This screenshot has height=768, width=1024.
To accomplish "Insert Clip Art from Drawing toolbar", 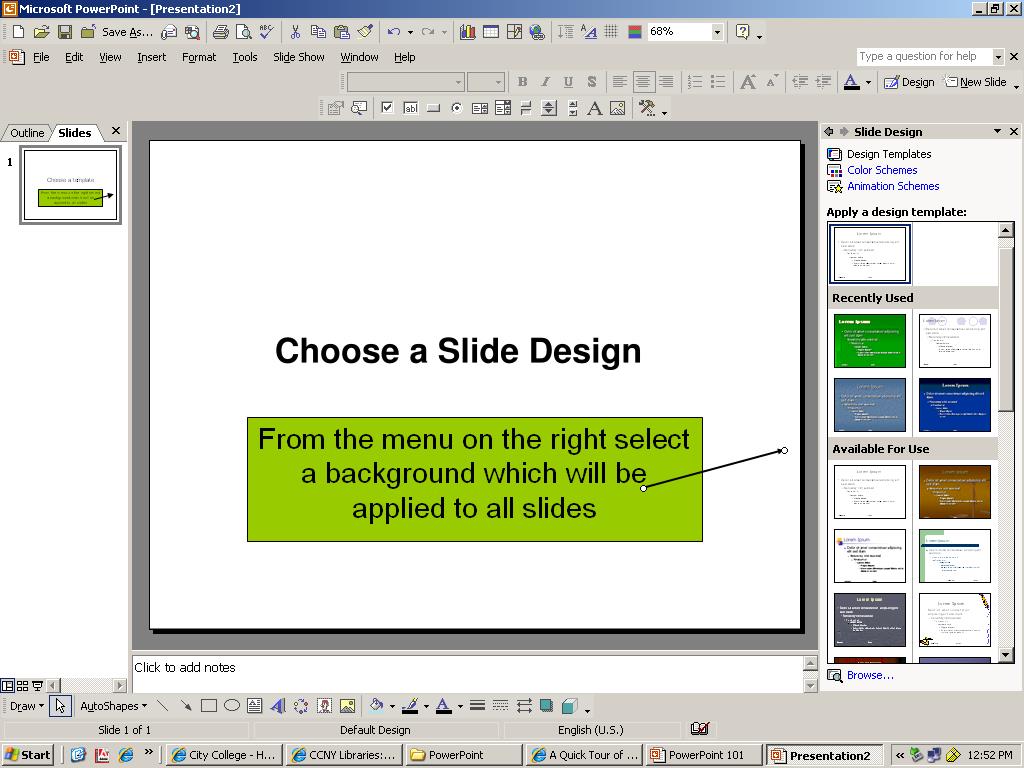I will 325,706.
